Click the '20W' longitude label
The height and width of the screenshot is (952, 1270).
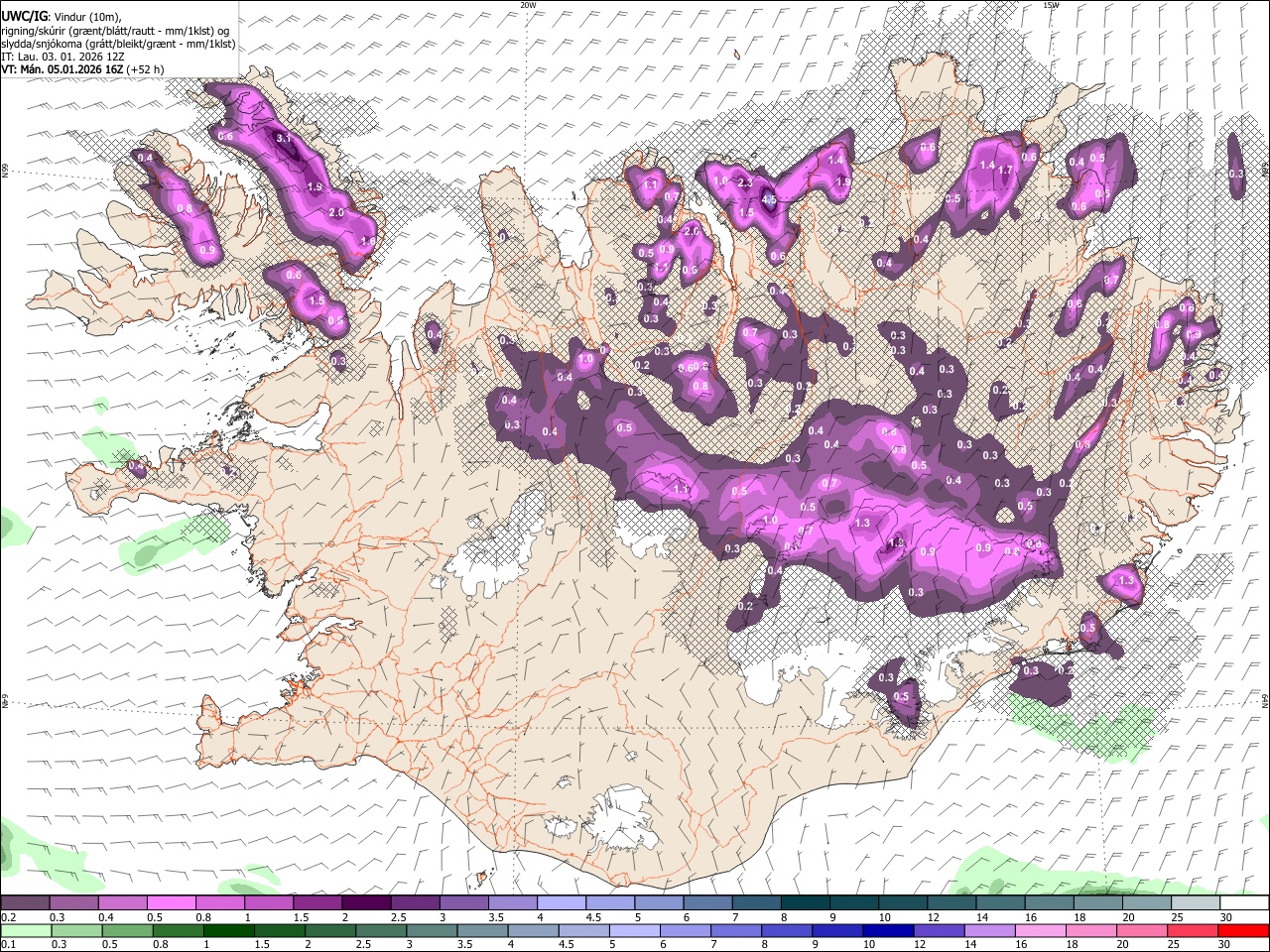click(x=528, y=5)
